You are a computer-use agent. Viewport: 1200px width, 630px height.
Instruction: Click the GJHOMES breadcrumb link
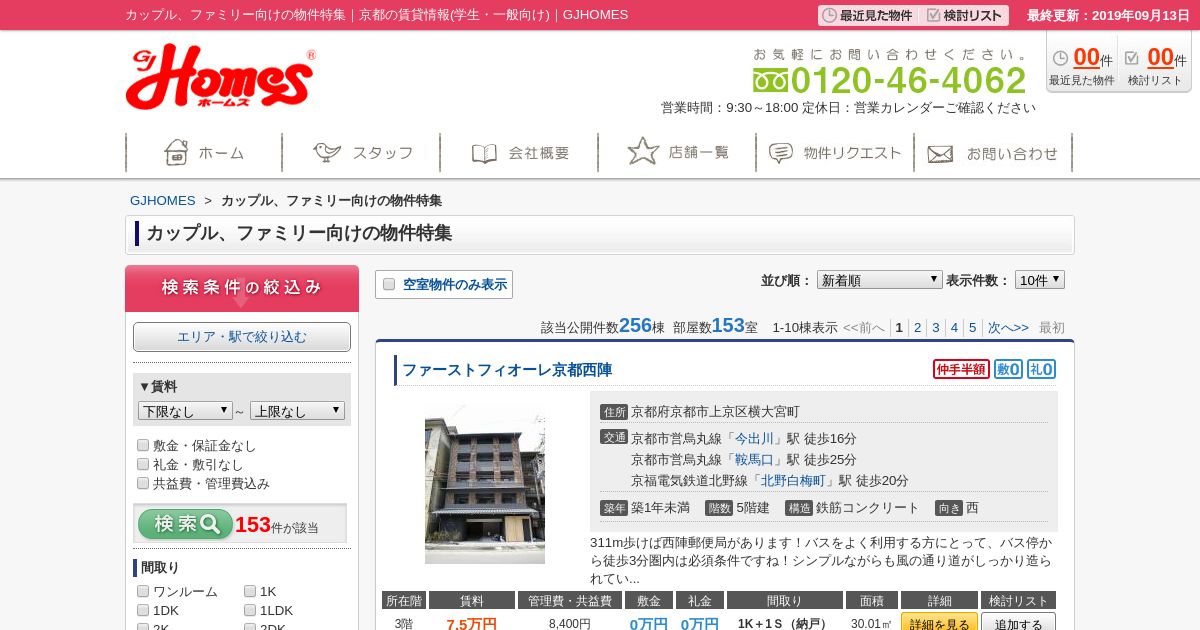point(163,200)
